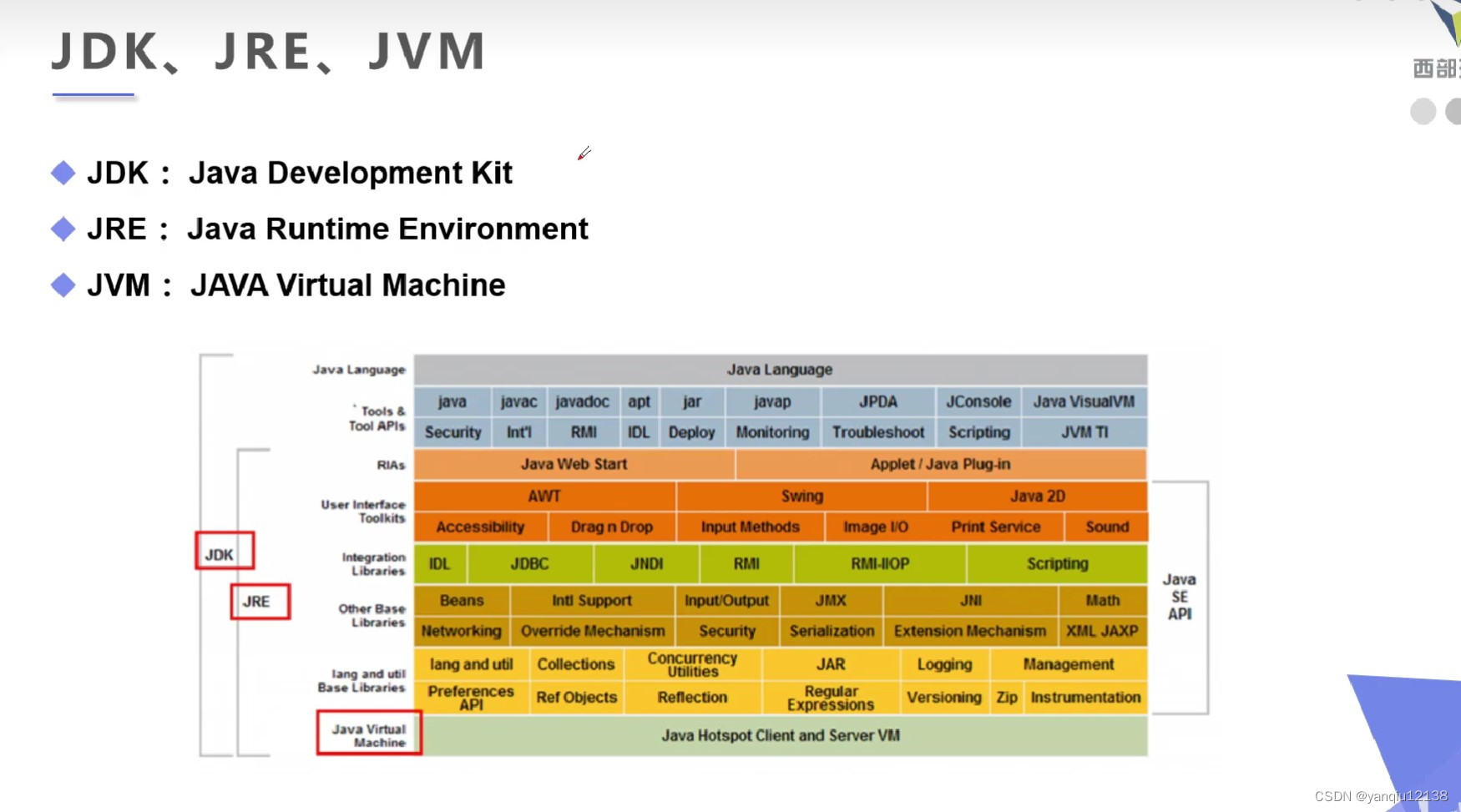Screen dimensions: 1461x812
Task: Click the "JNDI" integration cell
Action: click(x=647, y=563)
